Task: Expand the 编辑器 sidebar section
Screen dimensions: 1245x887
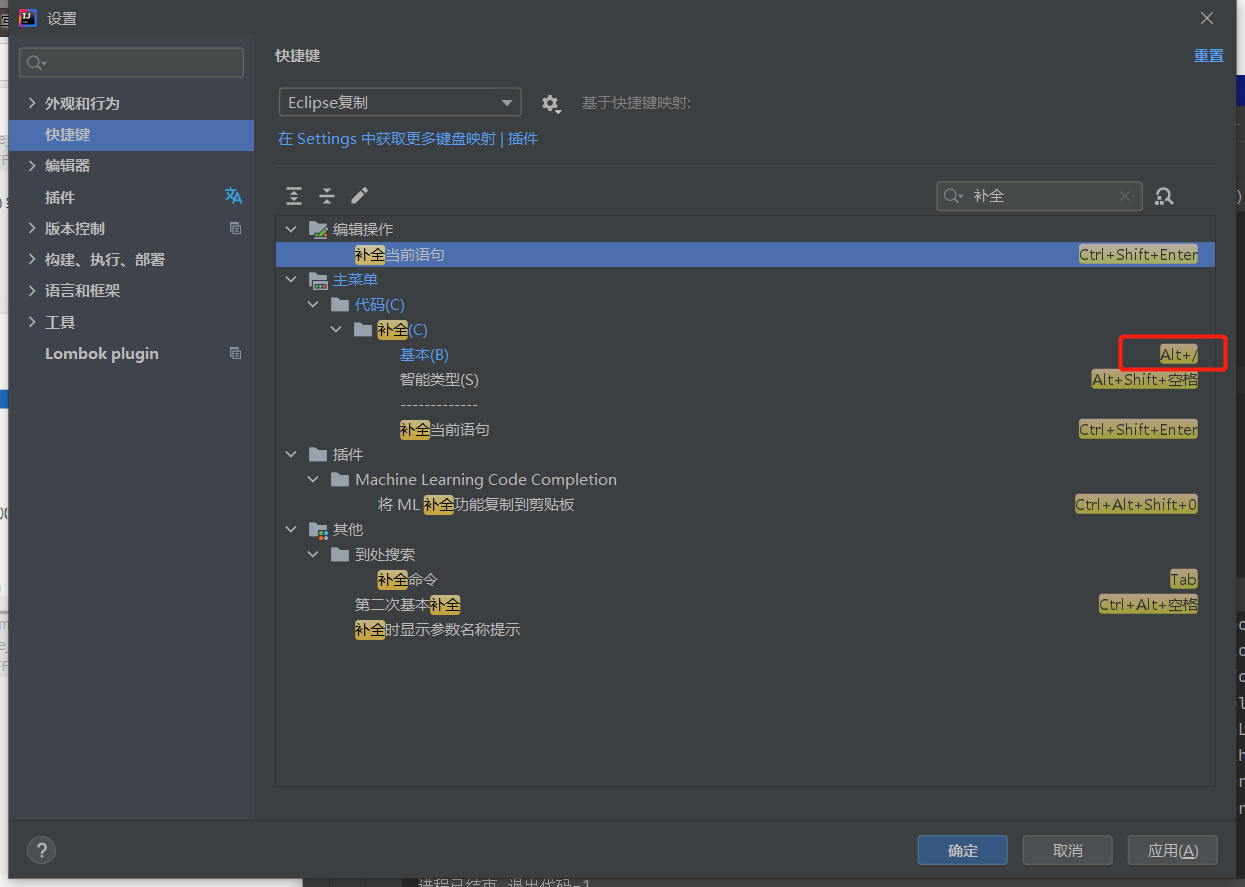Action: tap(32, 165)
